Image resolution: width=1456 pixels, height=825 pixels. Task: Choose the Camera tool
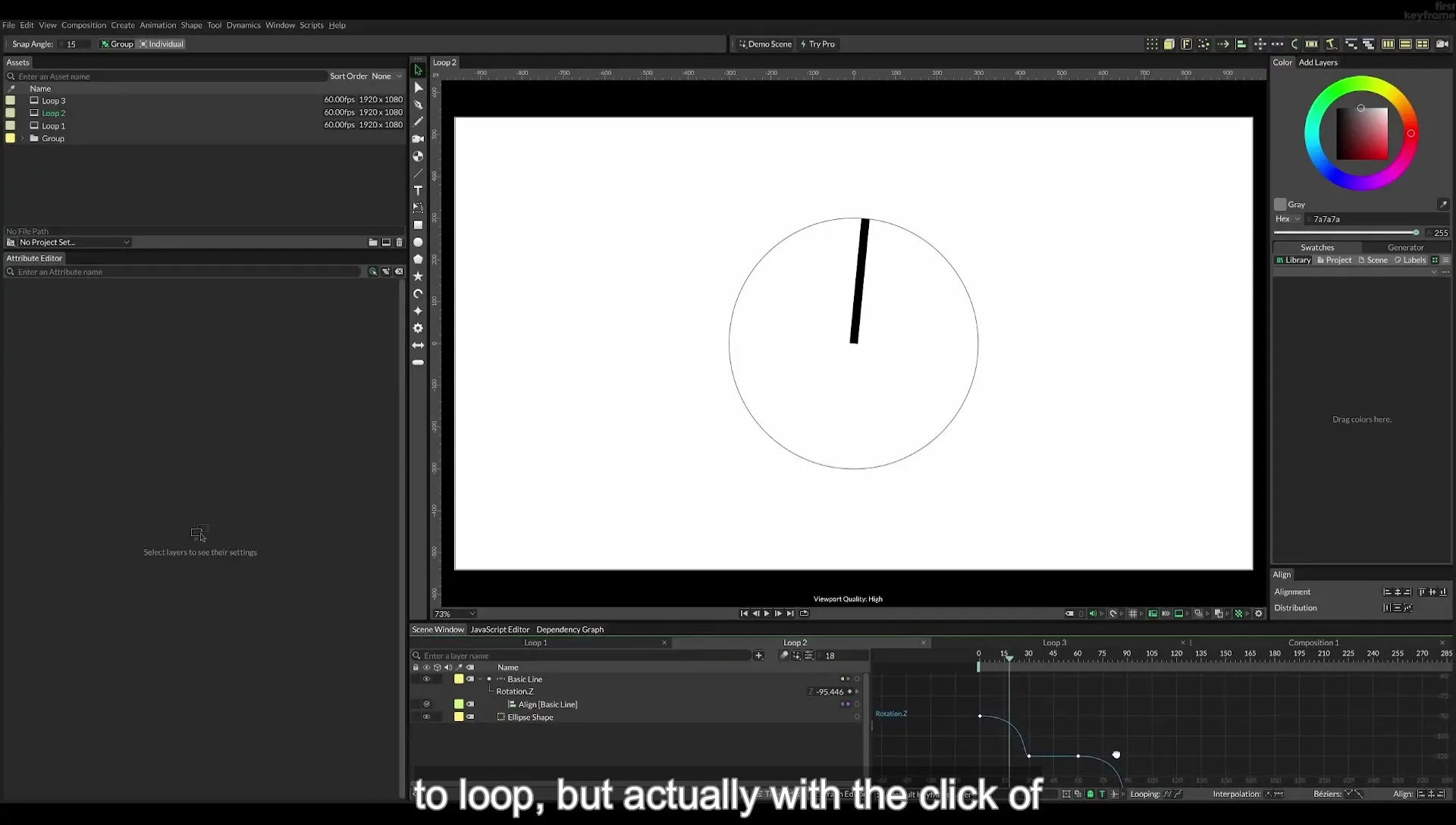[418, 139]
